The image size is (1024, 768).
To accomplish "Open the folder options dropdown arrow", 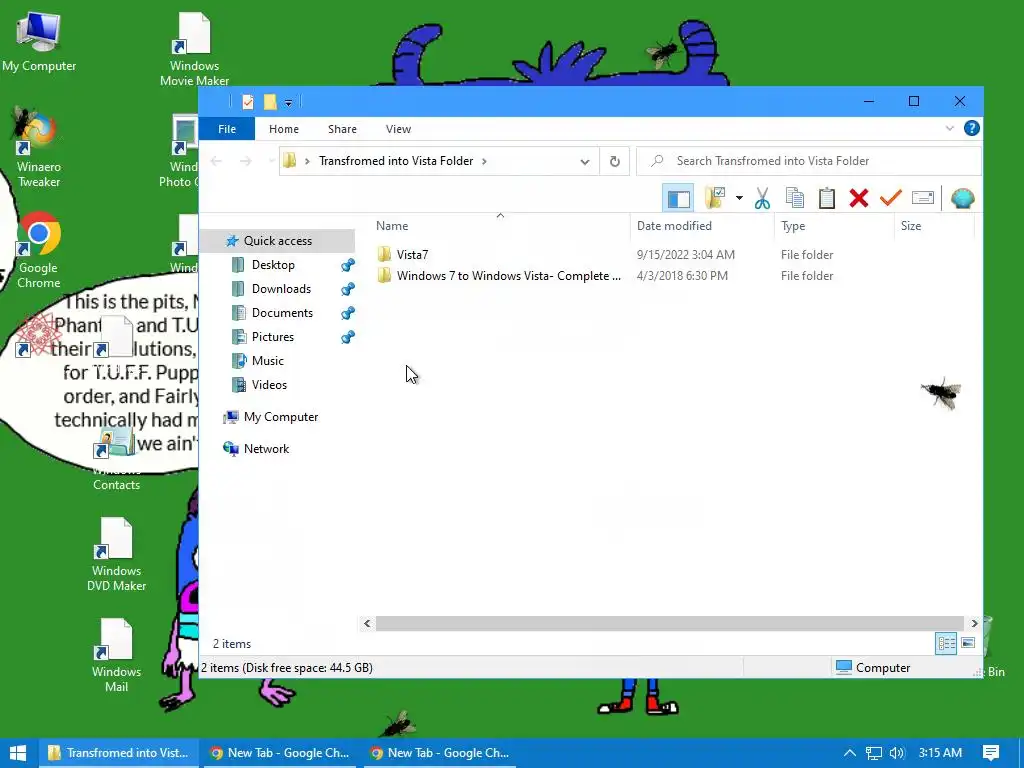I will click(739, 198).
